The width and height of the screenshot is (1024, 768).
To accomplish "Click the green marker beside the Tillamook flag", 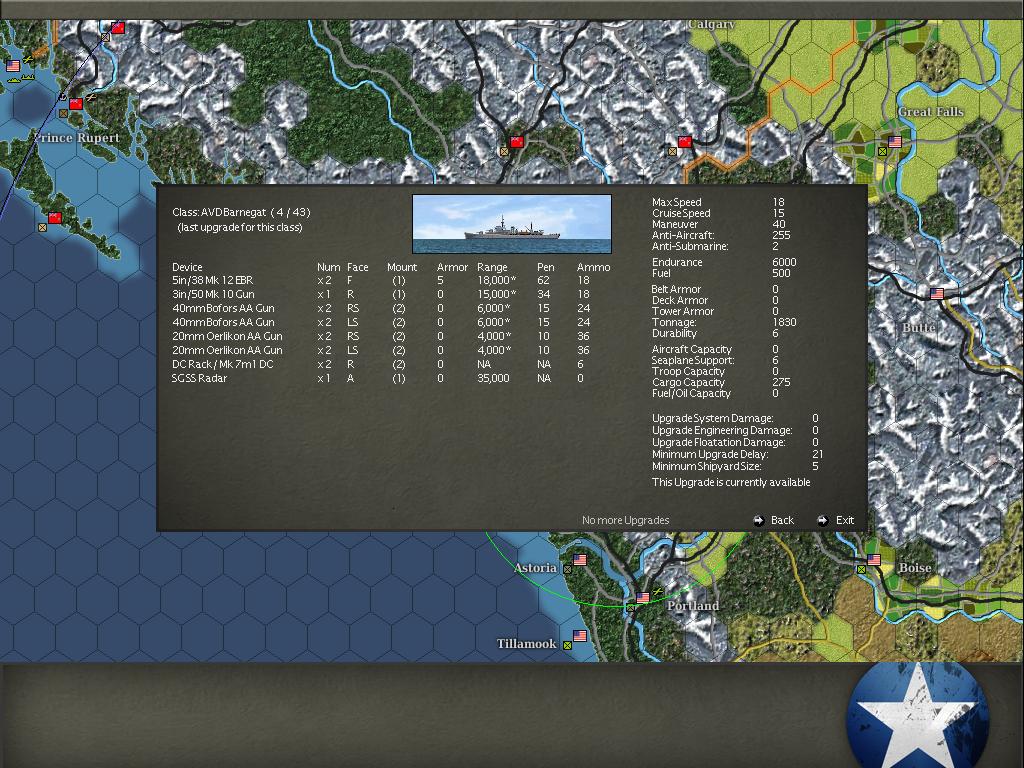I will [x=568, y=645].
